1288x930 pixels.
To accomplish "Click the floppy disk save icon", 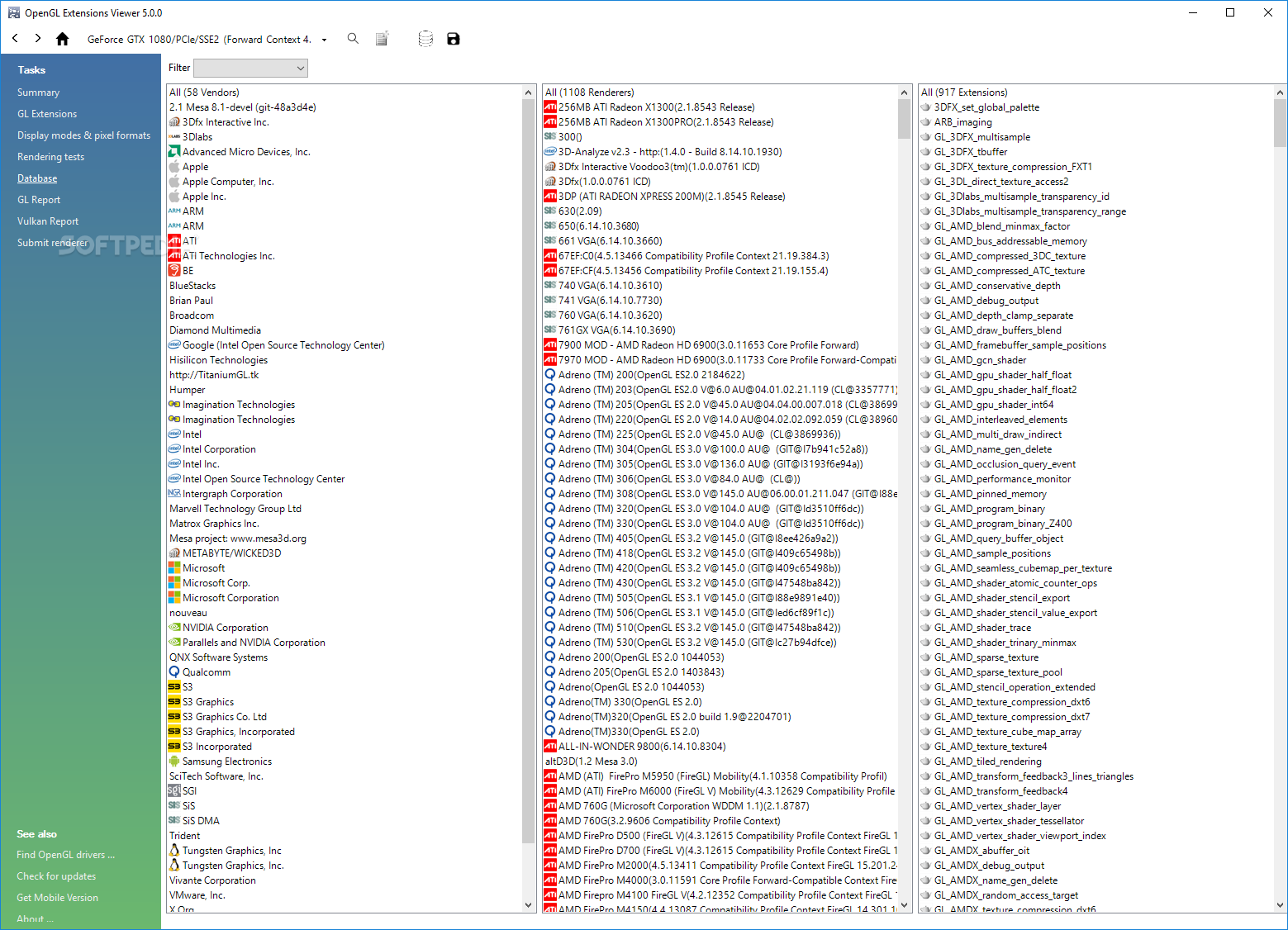I will click(x=453, y=39).
